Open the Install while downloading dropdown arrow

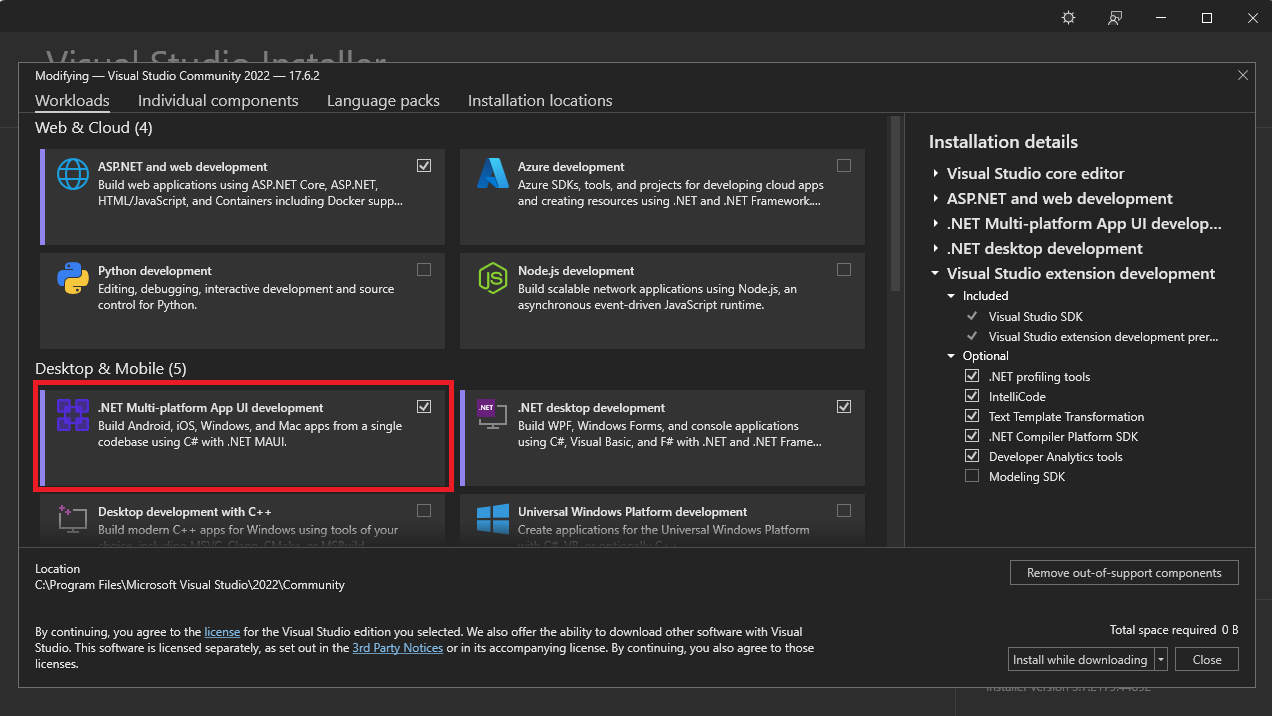pos(1161,660)
